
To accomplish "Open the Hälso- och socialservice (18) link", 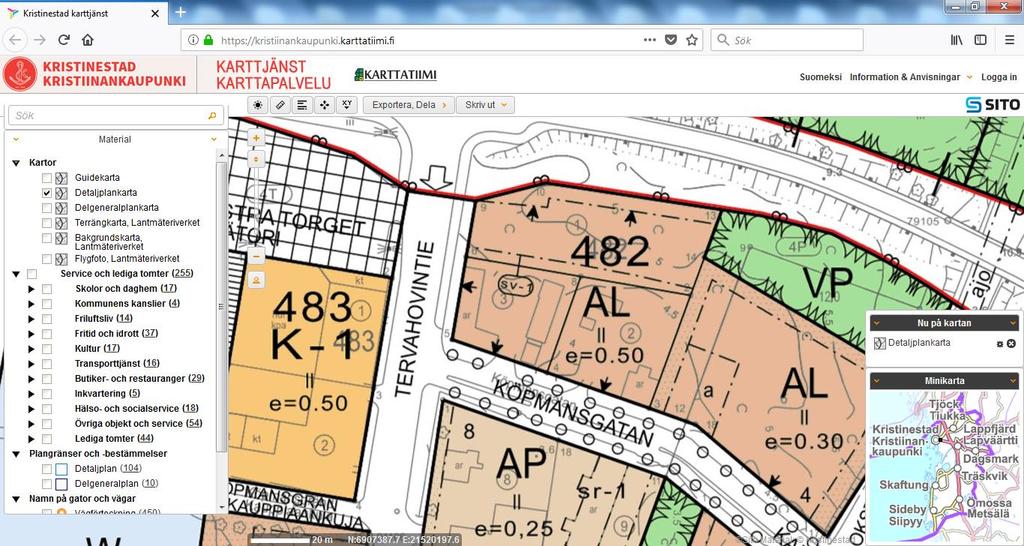I will (x=190, y=409).
